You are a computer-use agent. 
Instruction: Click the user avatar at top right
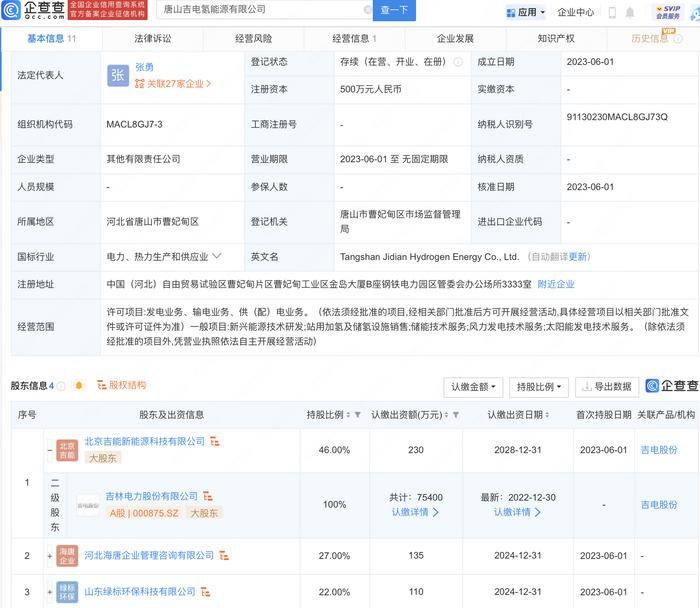click(695, 12)
